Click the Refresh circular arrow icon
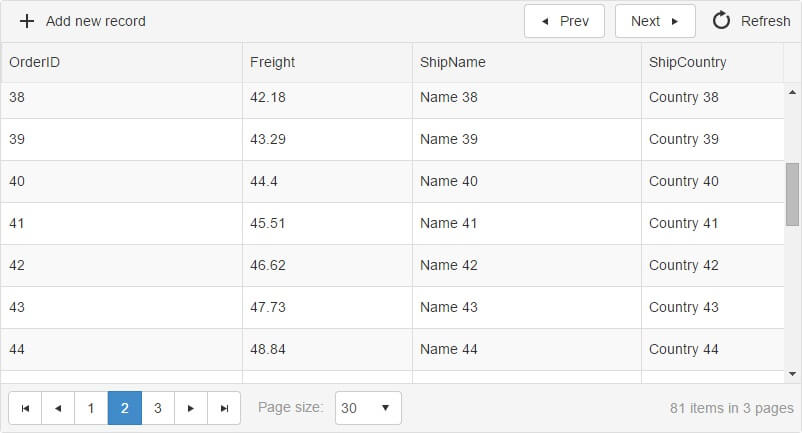Viewport: 802px width, 433px height. [721, 21]
